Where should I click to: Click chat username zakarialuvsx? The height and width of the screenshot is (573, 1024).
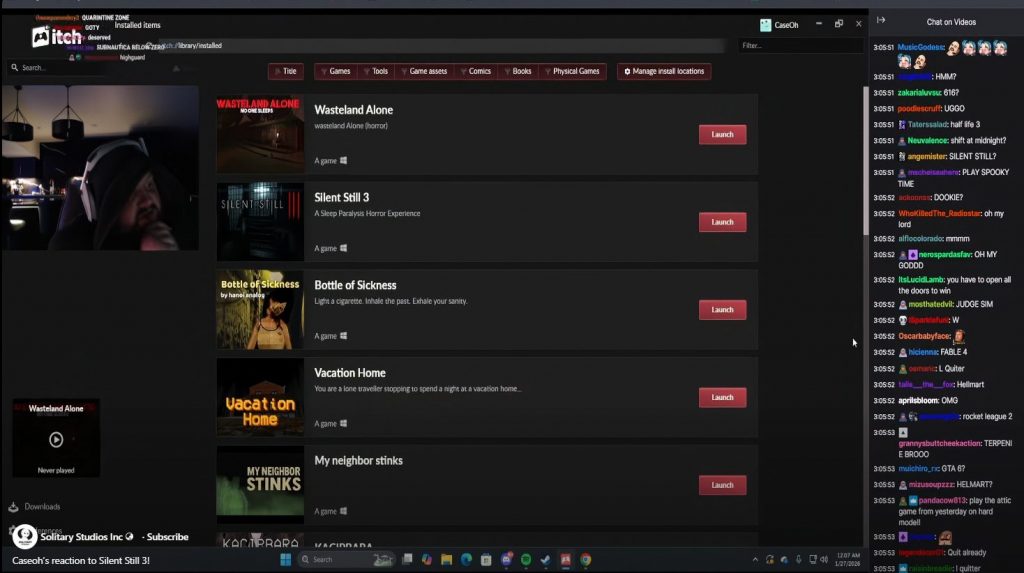[920, 93]
